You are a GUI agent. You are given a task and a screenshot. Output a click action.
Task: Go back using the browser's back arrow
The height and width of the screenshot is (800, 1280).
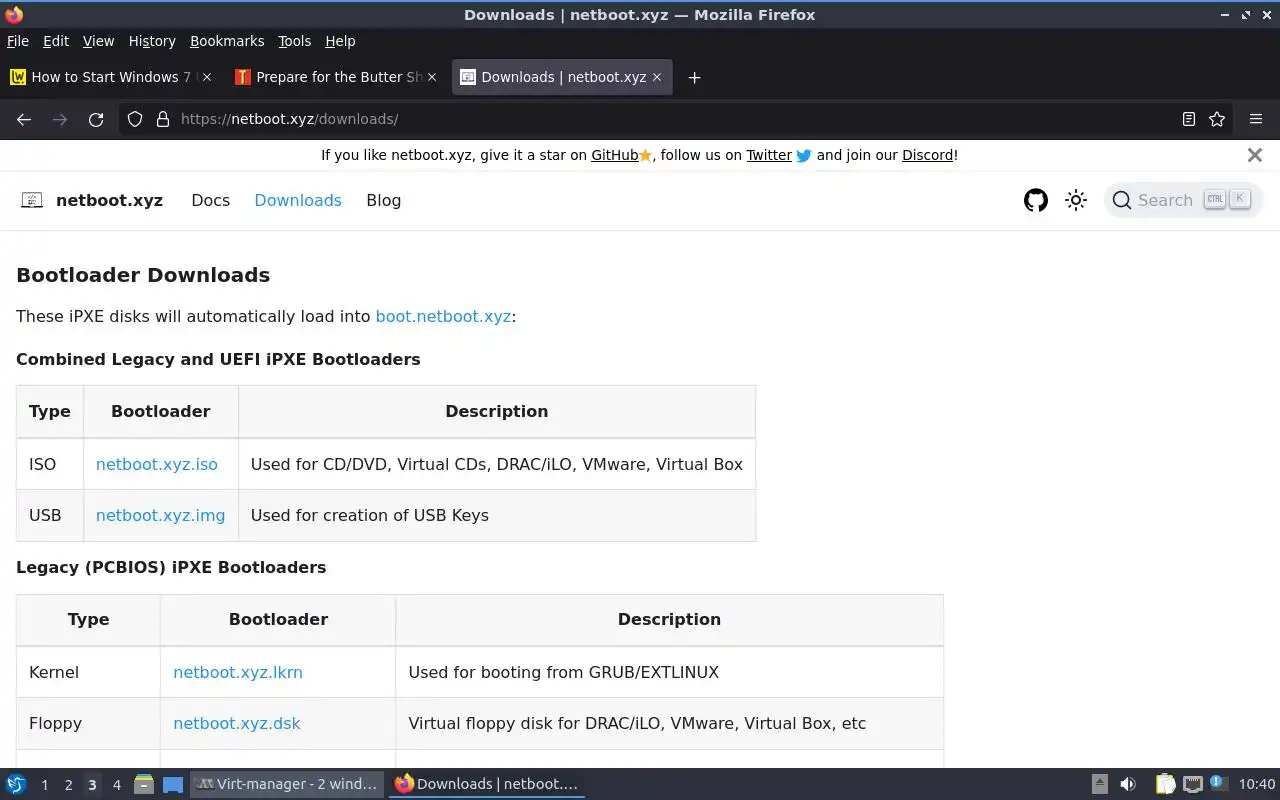(x=24, y=119)
